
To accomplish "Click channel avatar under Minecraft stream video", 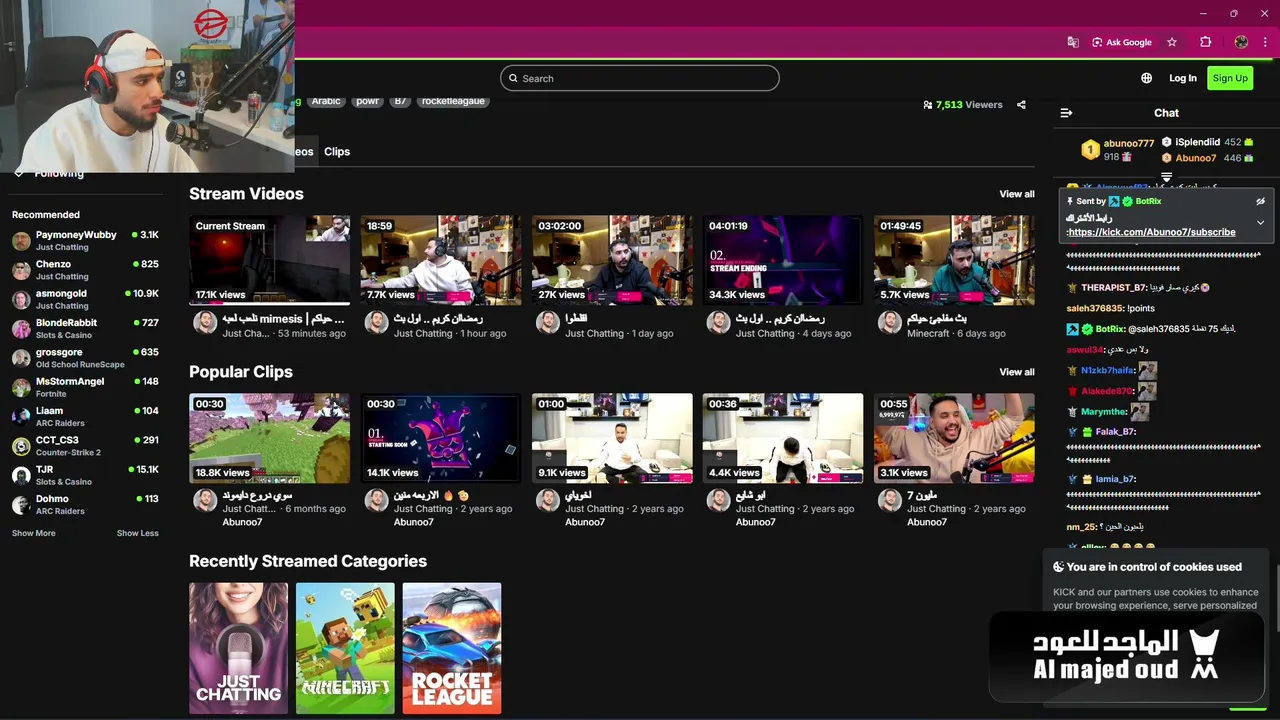I will point(890,322).
